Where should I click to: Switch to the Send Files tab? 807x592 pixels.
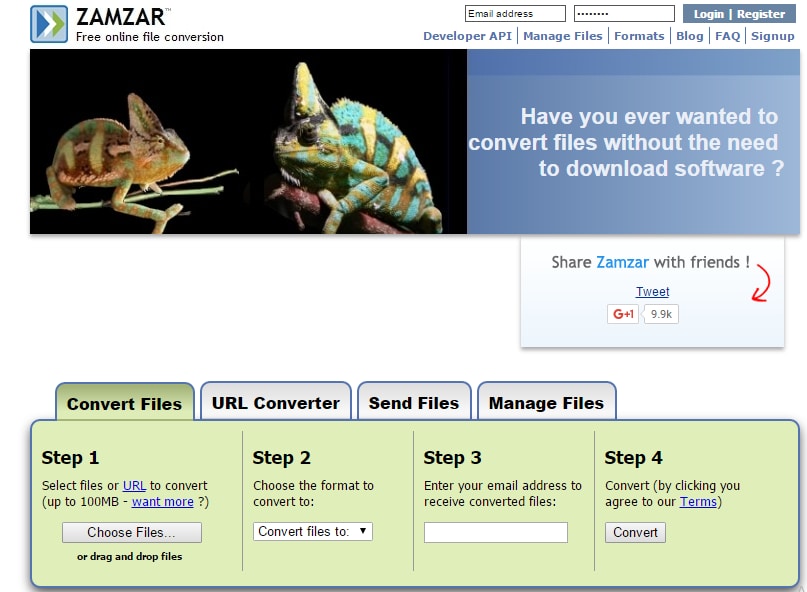(x=414, y=401)
